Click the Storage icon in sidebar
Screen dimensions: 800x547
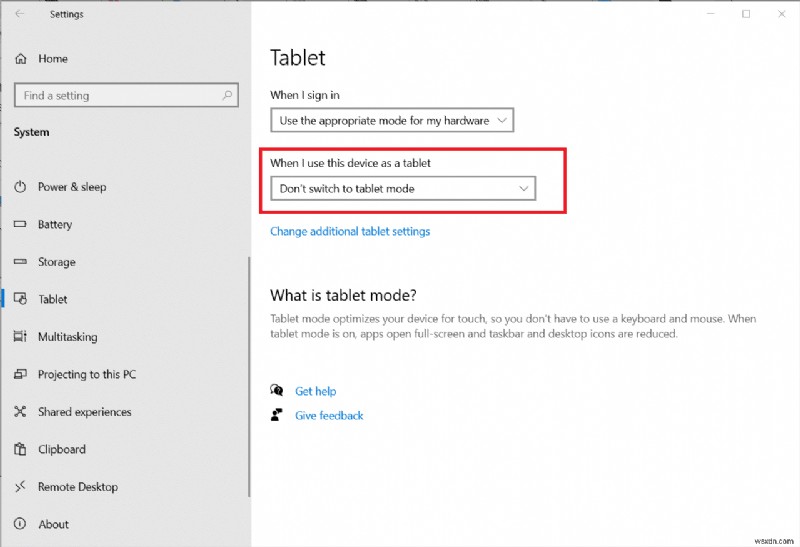coord(20,262)
